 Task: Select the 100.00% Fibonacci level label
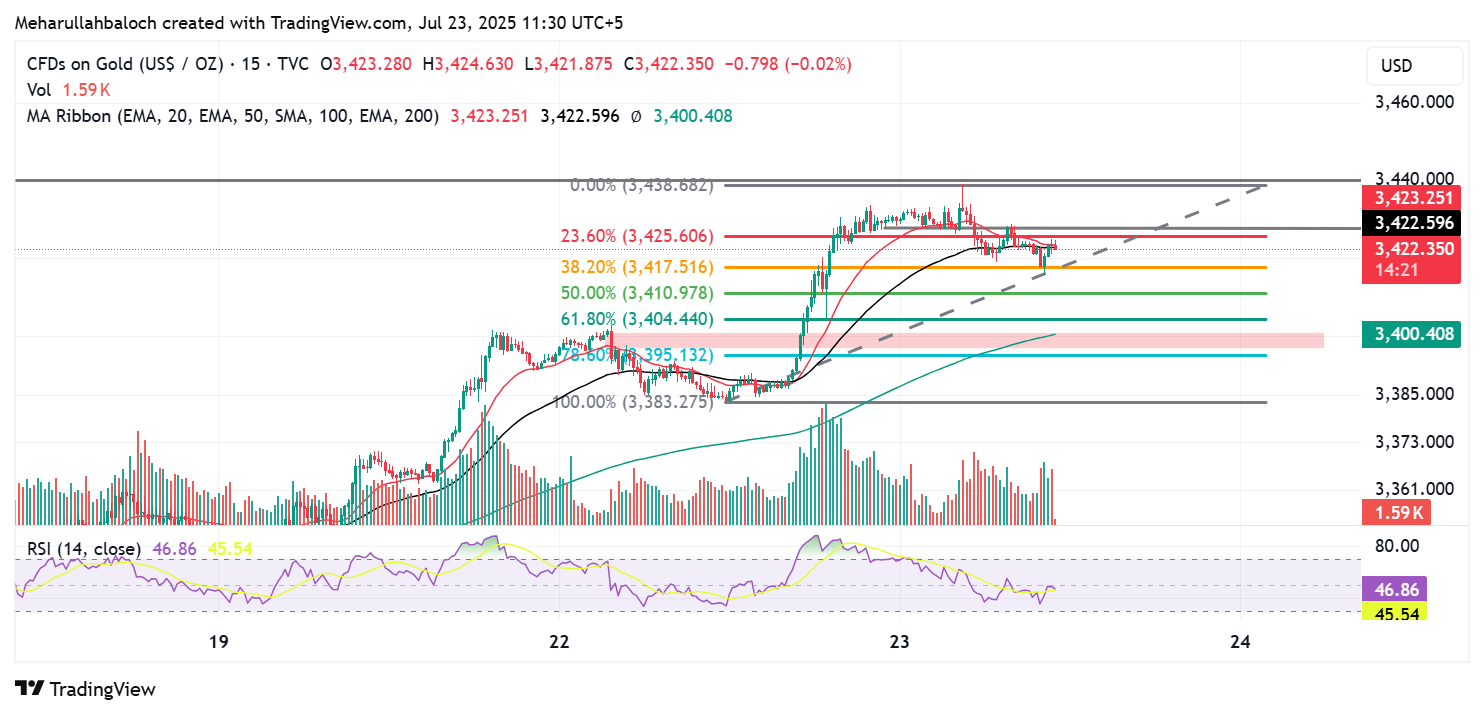coord(632,402)
